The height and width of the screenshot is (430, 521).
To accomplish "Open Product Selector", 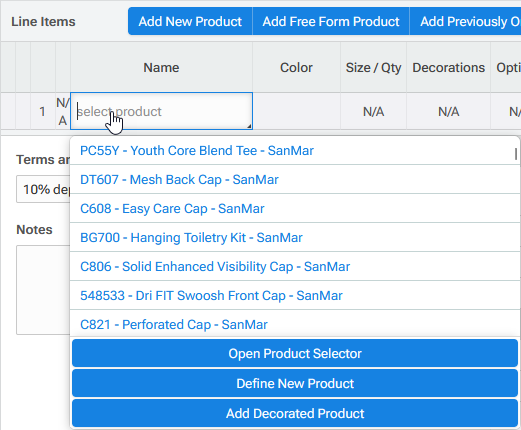I will 295,353.
